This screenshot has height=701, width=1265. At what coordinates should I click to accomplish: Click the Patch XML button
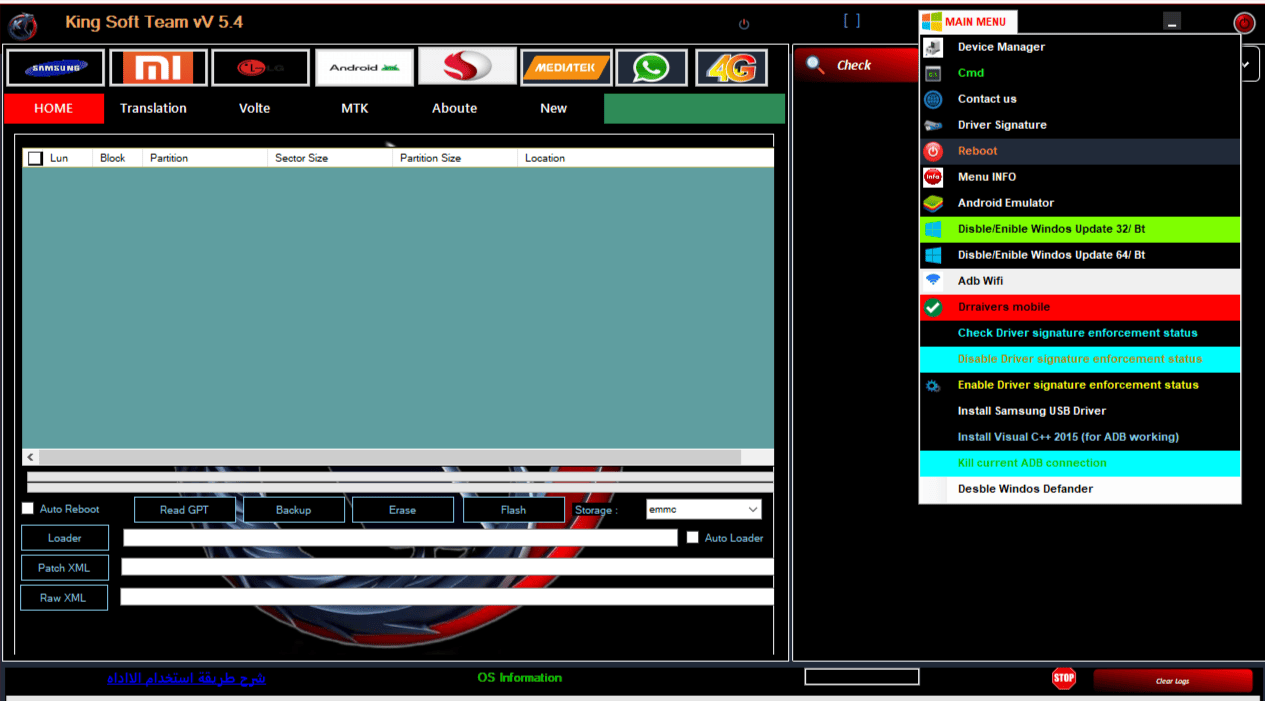pos(65,568)
